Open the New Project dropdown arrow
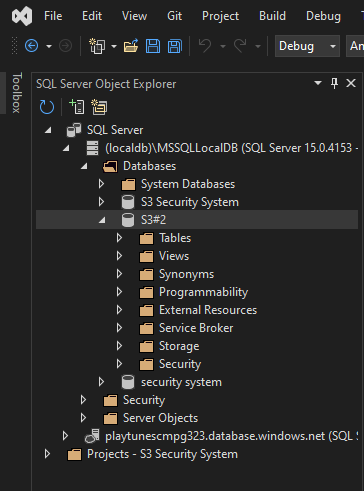Viewport: 364px width, 491px height. [114, 46]
